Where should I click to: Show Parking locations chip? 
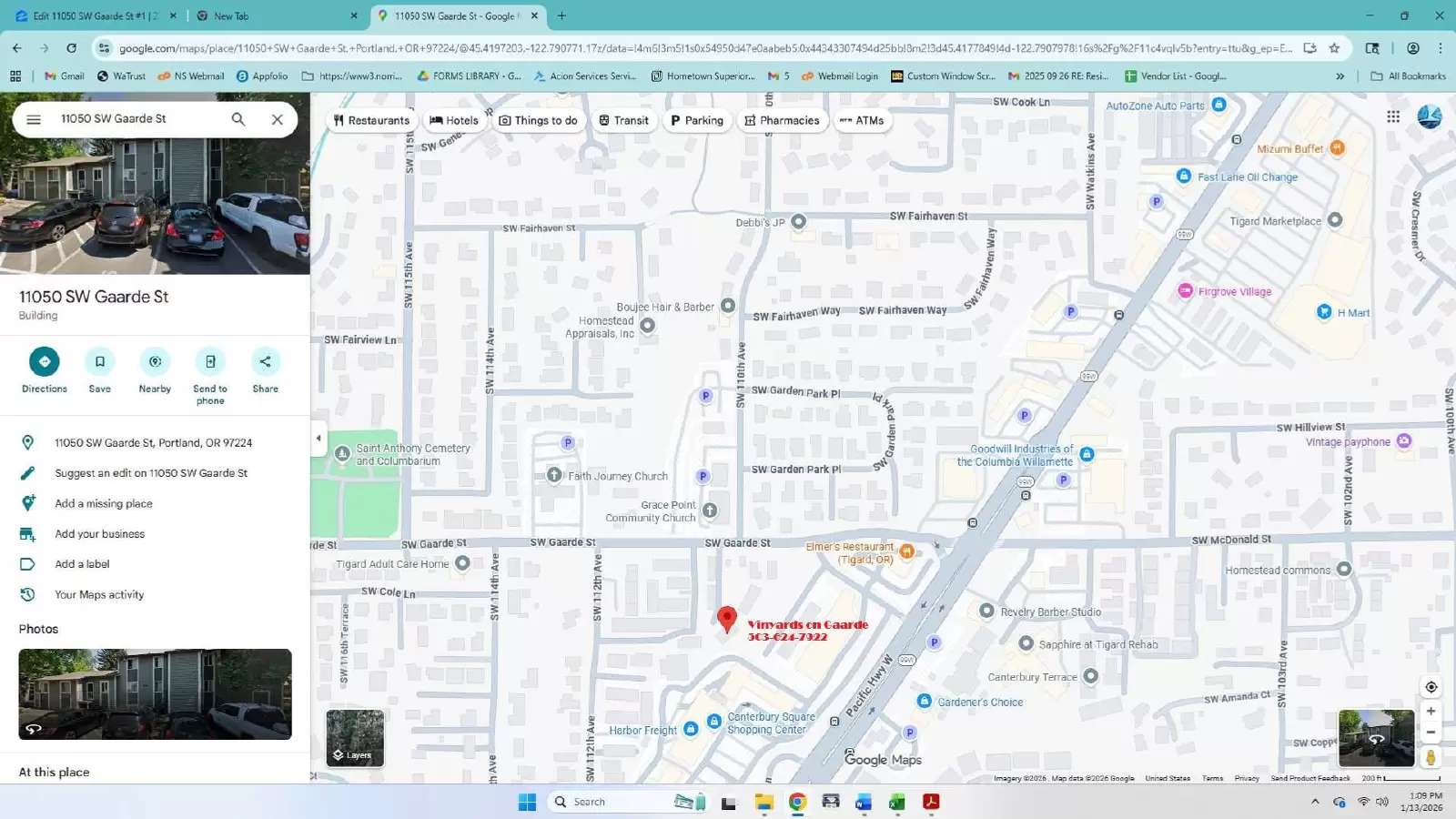coord(697,120)
